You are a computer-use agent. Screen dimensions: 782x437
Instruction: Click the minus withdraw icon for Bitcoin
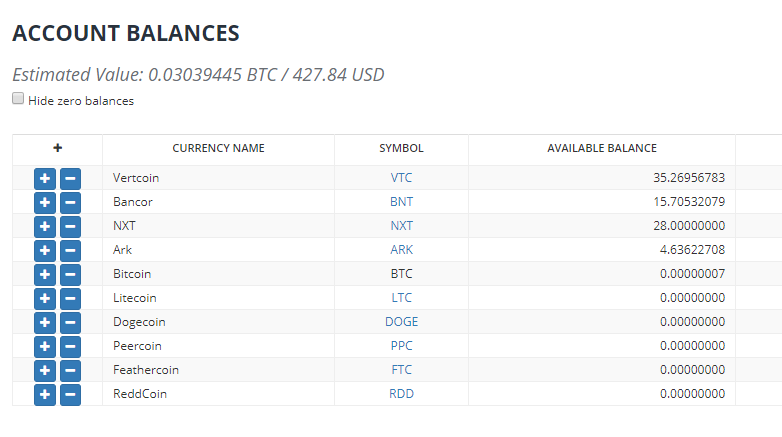(x=70, y=274)
